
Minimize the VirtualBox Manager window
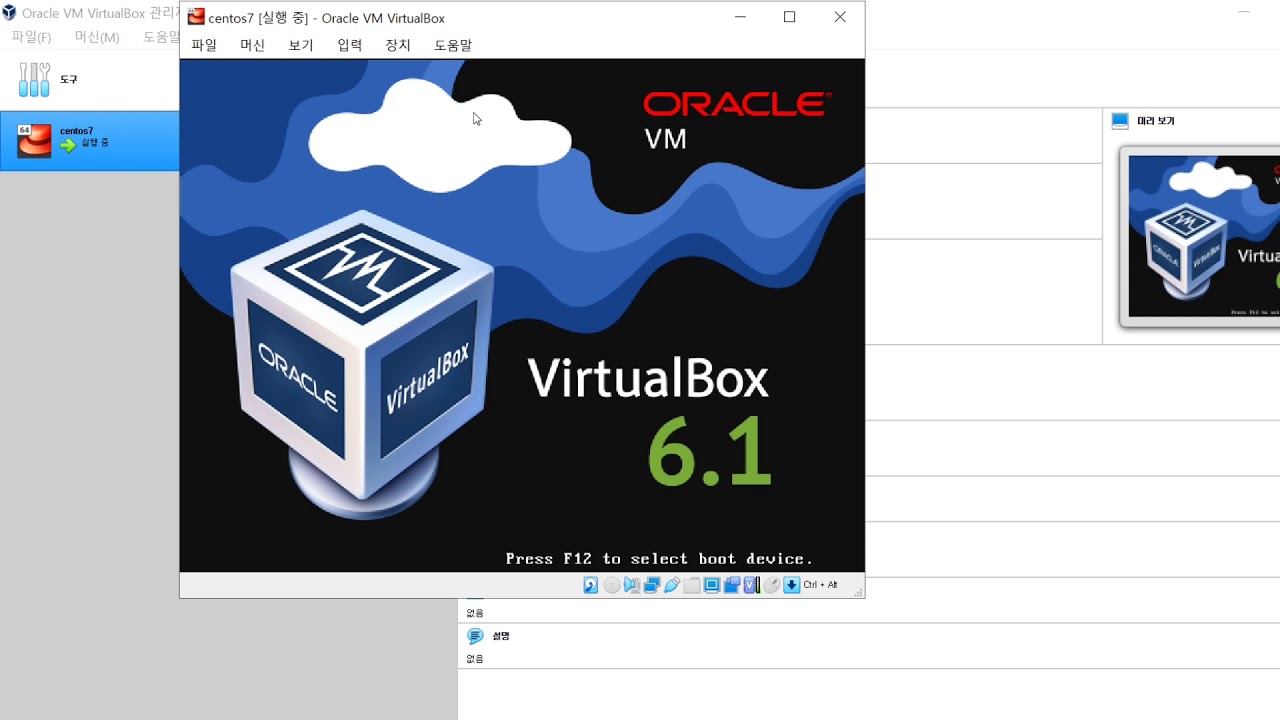(x=1244, y=12)
